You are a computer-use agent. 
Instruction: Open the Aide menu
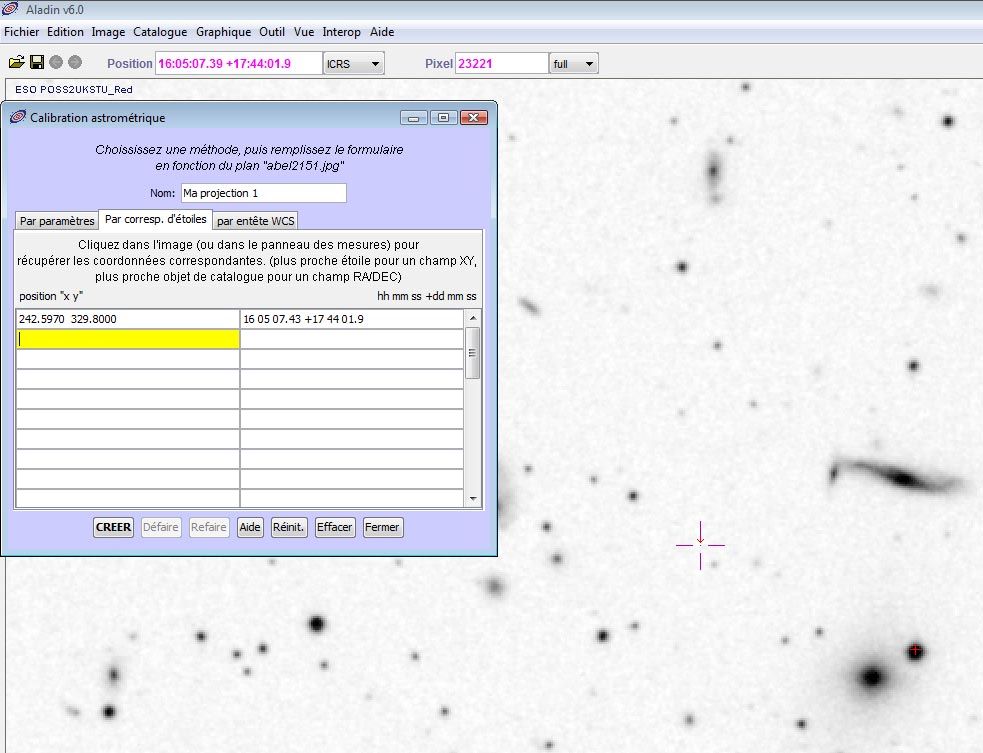382,32
